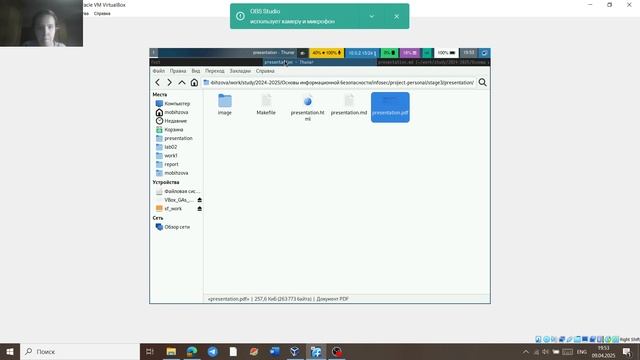The height and width of the screenshot is (360, 640).
Task: Click the clock block in the VM status bar
Action: coord(469,53)
